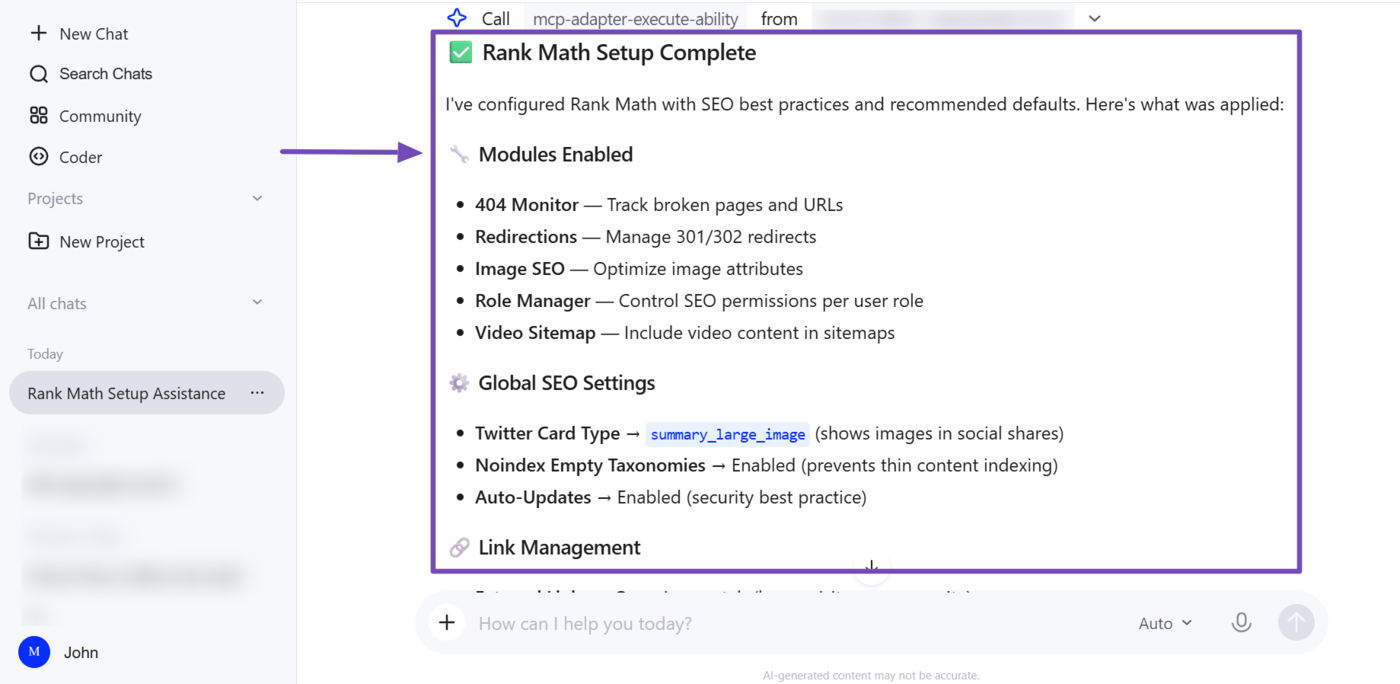Click the plus attachment button in chat input
Screen dimensions: 1400x684
pos(447,623)
